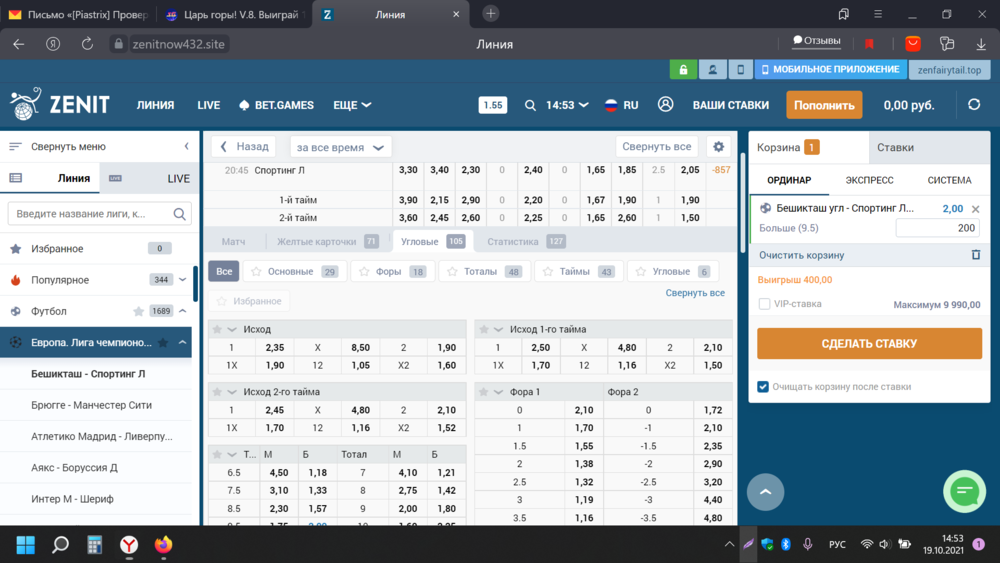This screenshot has width=1000, height=563.
Task: Click the green lock icon button
Action: 683,69
